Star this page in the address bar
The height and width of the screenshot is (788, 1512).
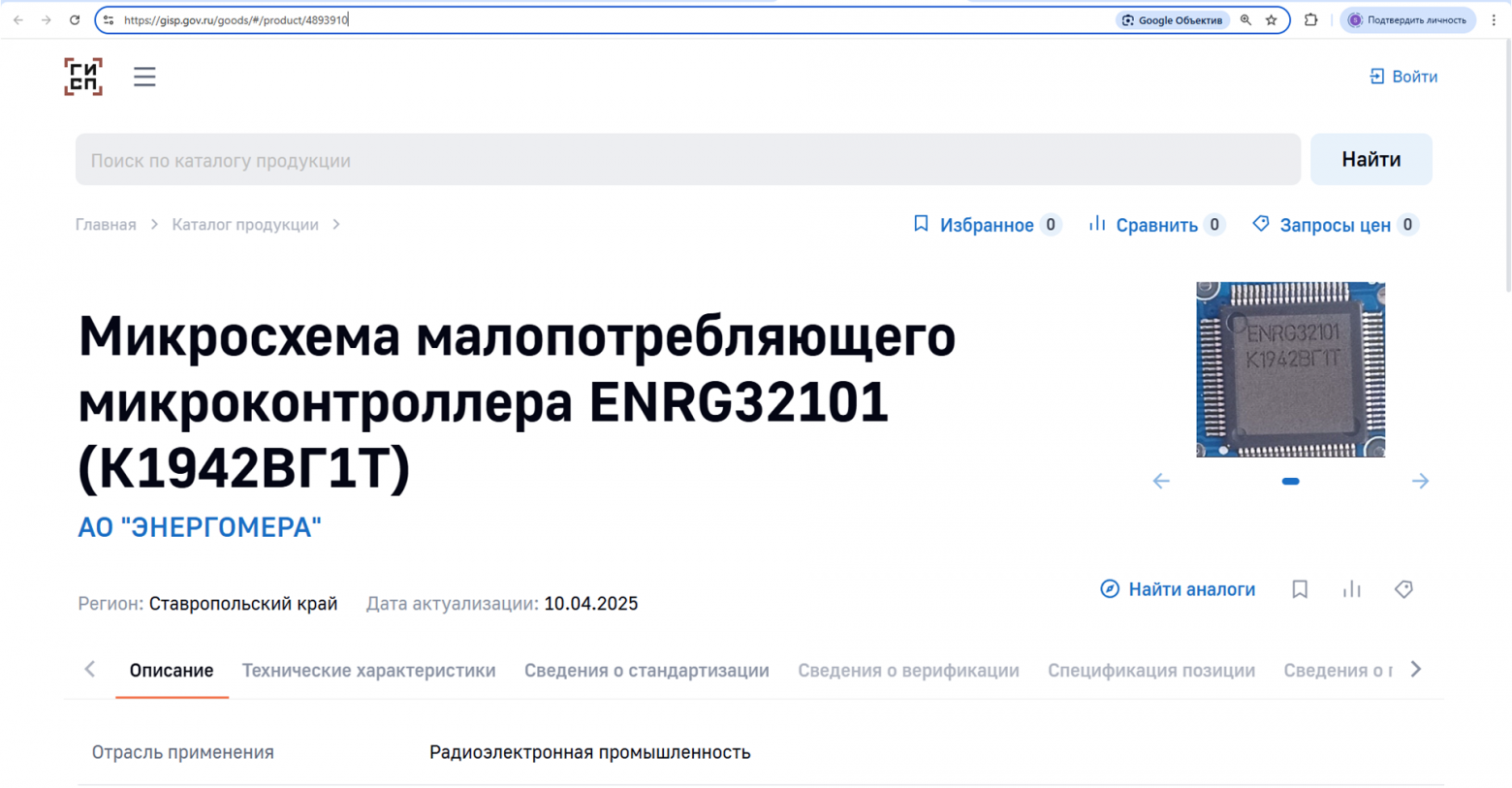click(x=1271, y=19)
